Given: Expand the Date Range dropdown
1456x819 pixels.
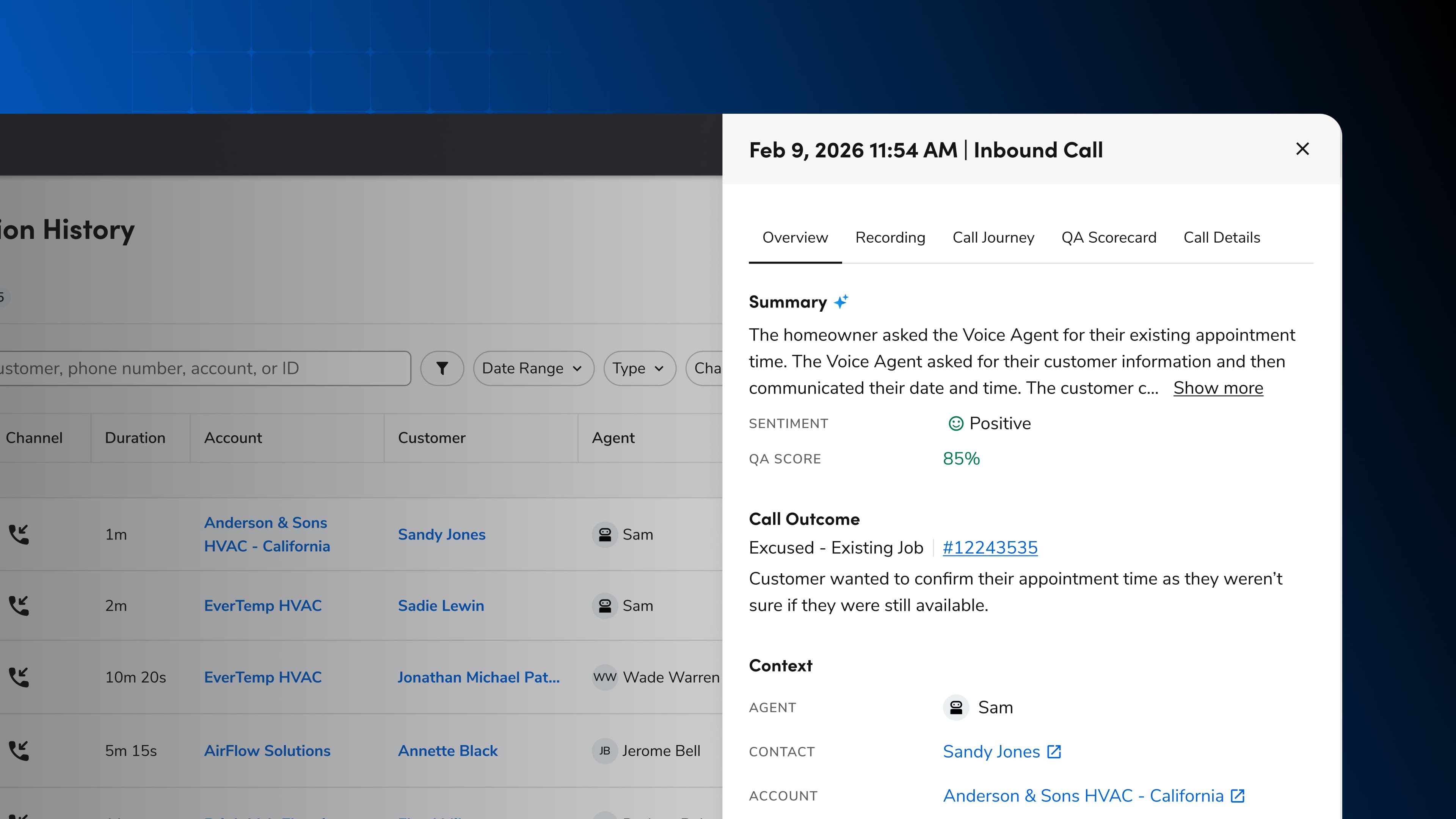Looking at the screenshot, I should pyautogui.click(x=532, y=369).
